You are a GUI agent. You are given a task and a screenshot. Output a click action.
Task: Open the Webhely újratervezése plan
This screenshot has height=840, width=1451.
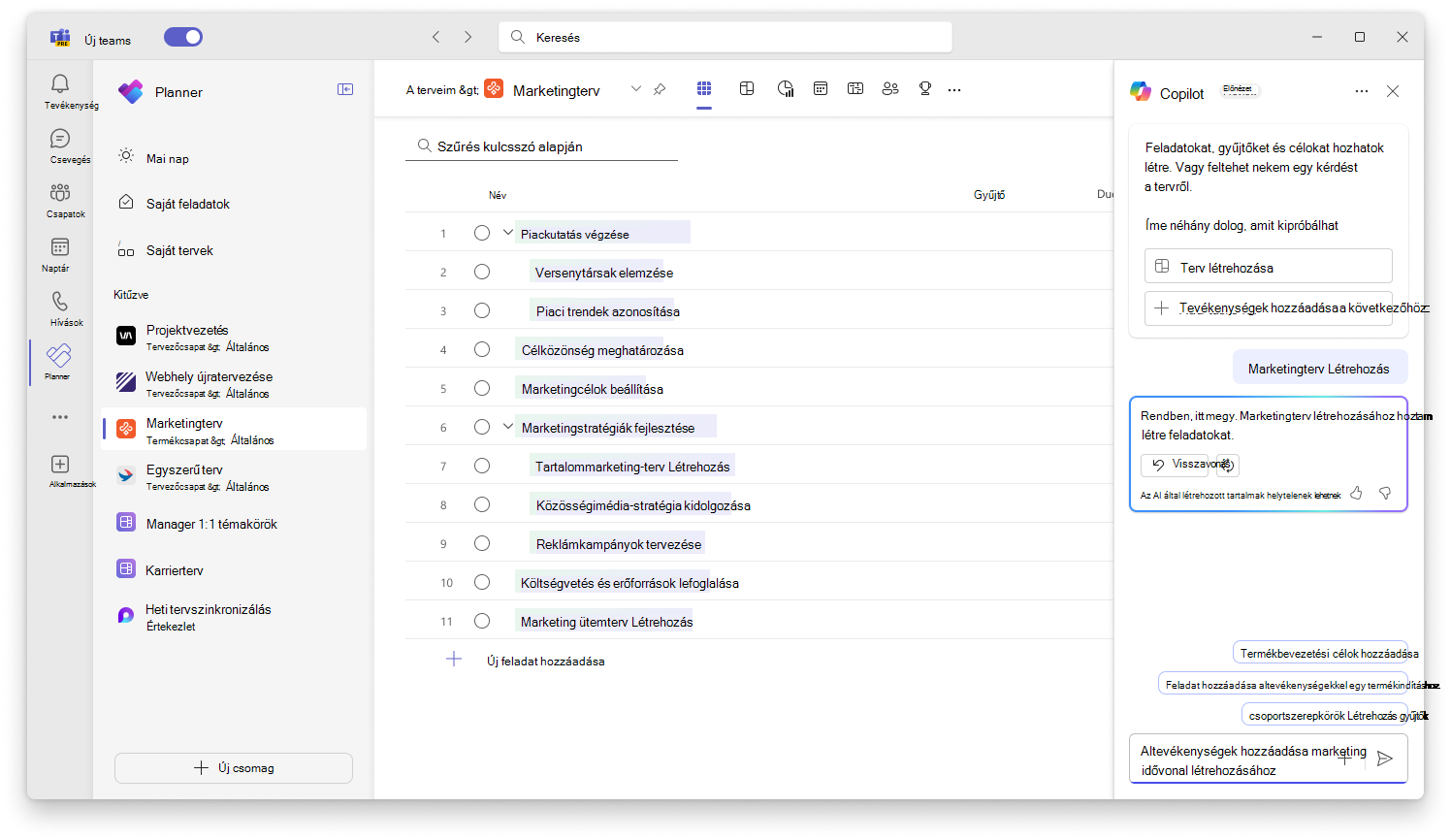[234, 383]
